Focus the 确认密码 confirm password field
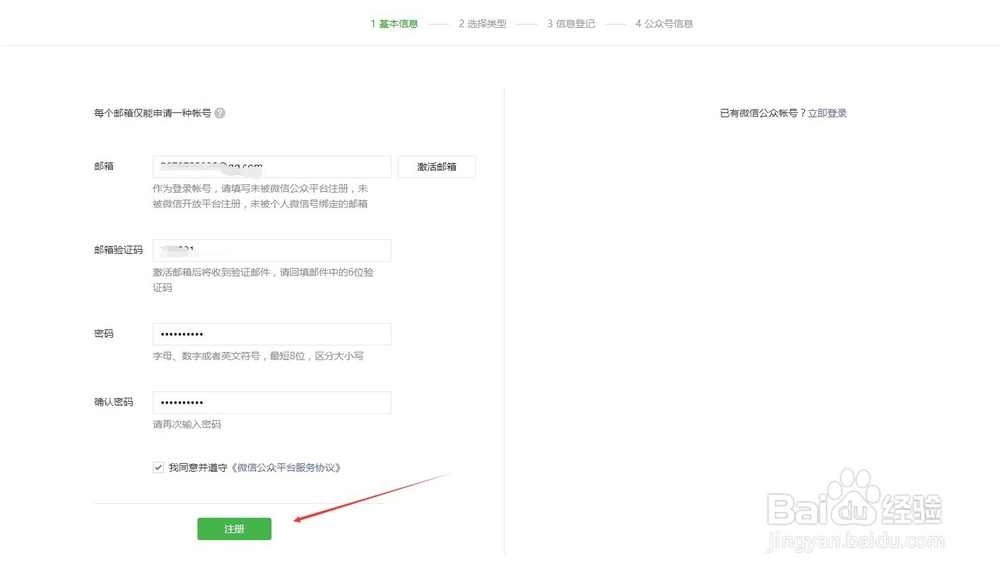Screen dimensions: 1000x575 point(272,402)
